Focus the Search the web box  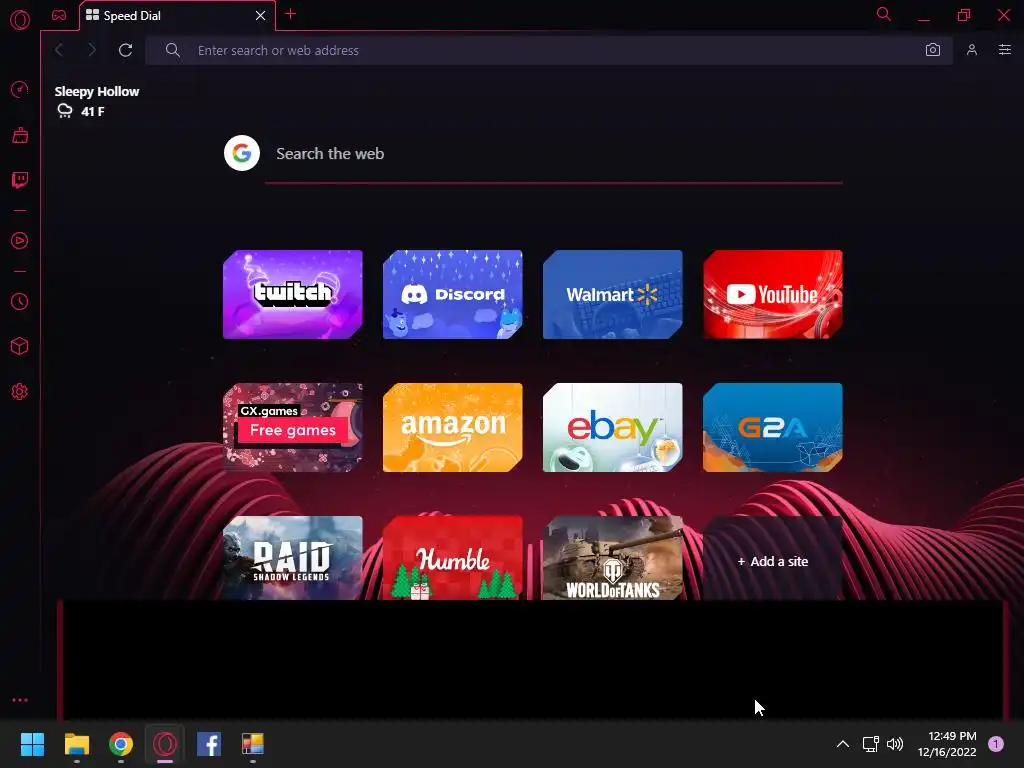pos(554,154)
